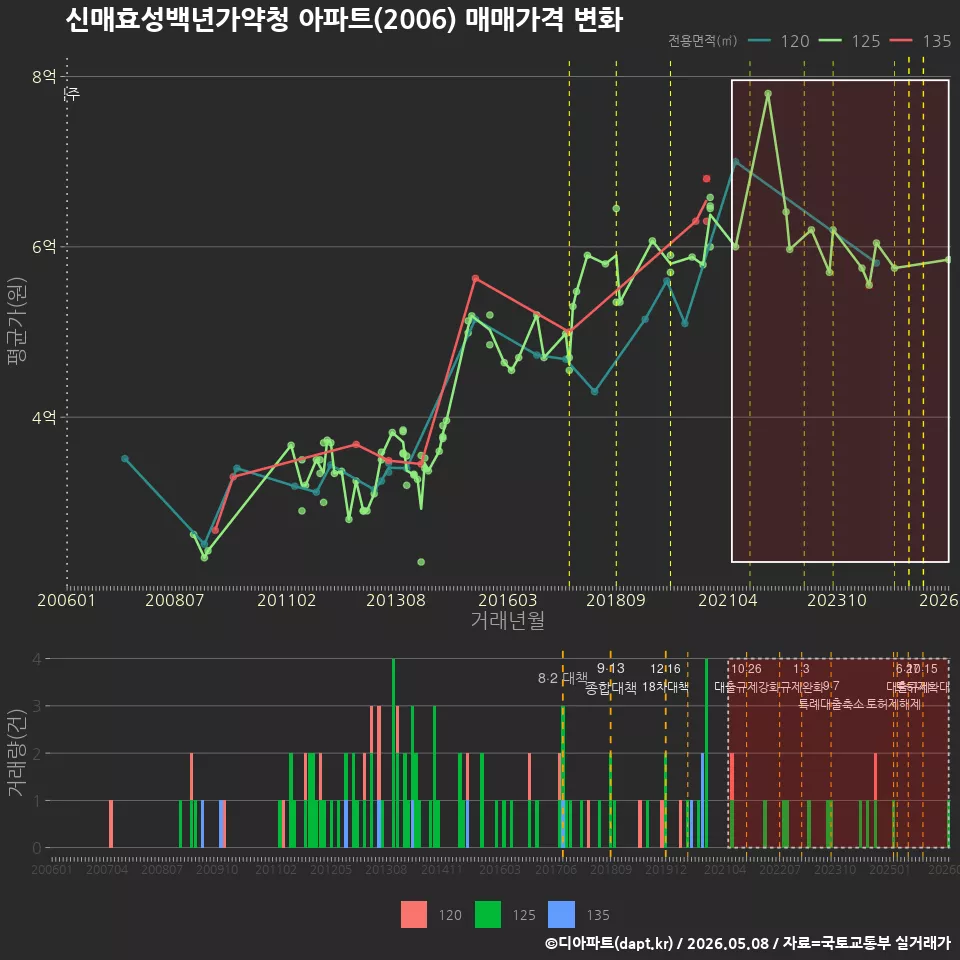Click 201205 tick label on volume chart
This screenshot has width=960, height=960.
331,869
